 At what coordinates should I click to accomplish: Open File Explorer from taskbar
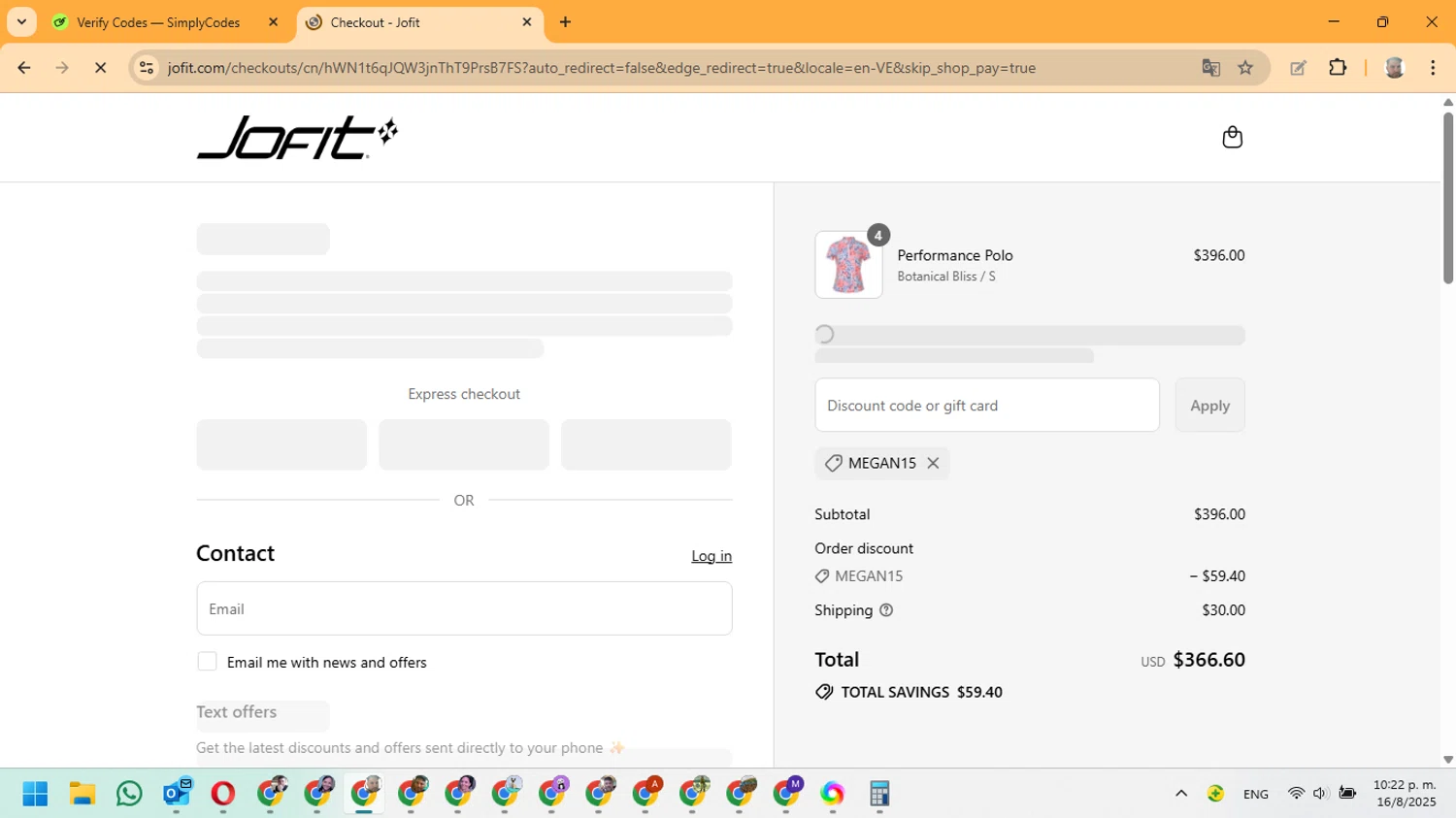[x=83, y=794]
